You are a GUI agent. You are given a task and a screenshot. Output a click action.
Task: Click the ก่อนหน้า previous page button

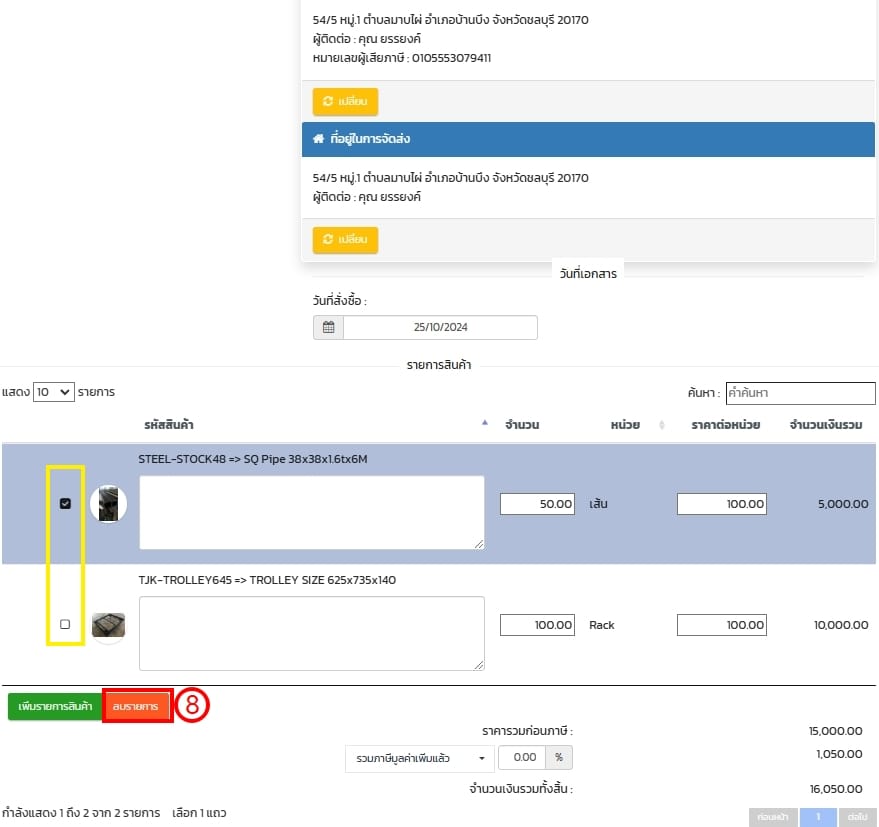click(773, 817)
